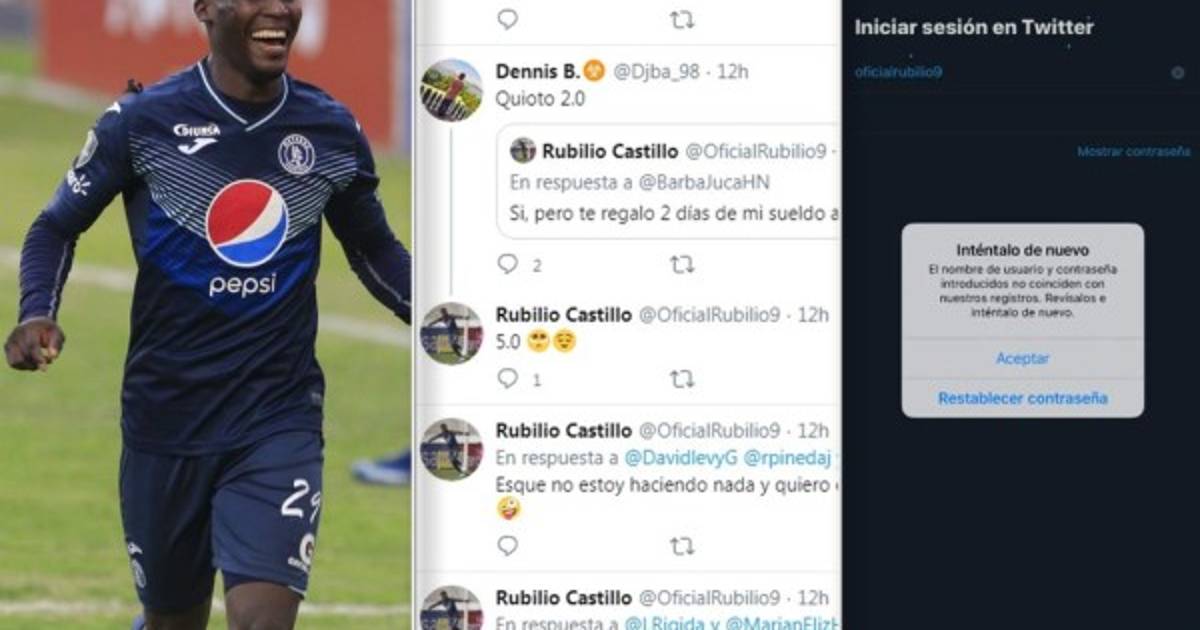This screenshot has width=1200, height=630.
Task: Open the Rubilio Castillo avatar beside the 5.0 tweet
Action: point(451,333)
